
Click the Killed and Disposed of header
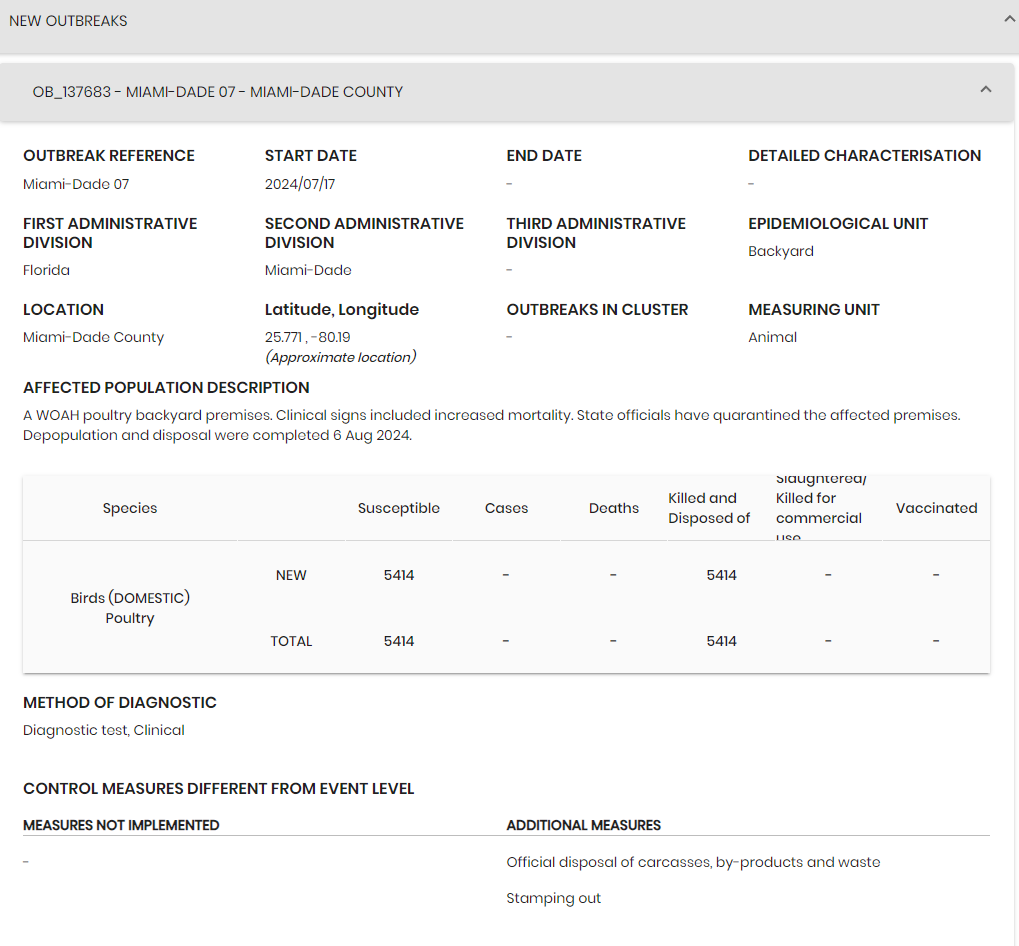pos(709,508)
